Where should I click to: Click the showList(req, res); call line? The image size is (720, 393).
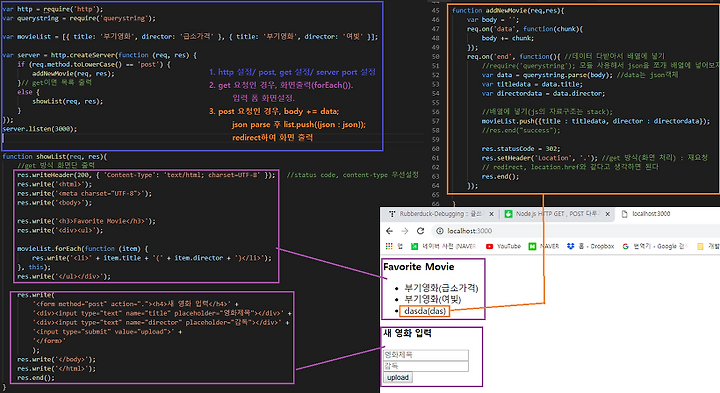click(x=68, y=101)
